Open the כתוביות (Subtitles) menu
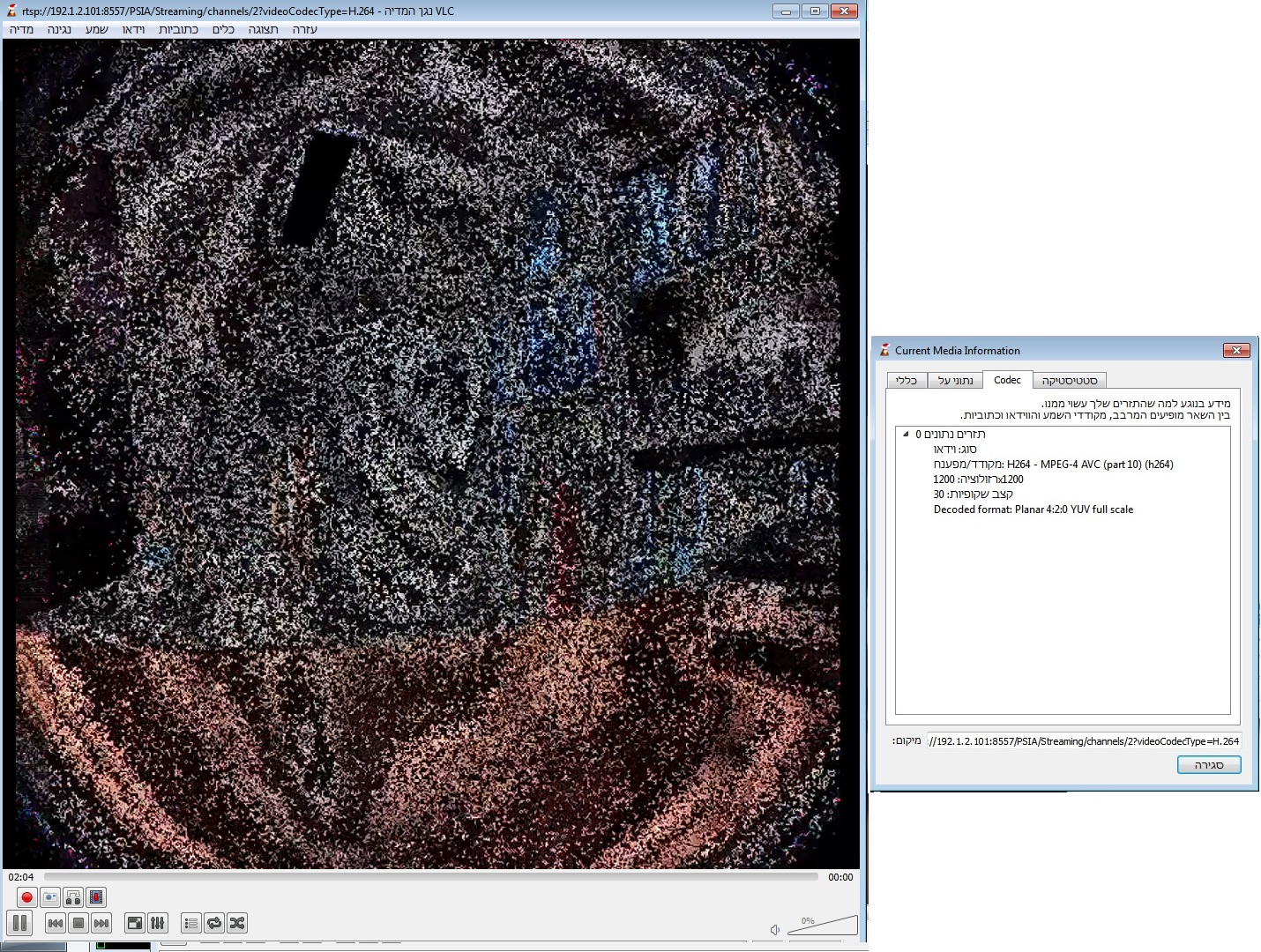This screenshot has width=1261, height=952. pyautogui.click(x=179, y=29)
